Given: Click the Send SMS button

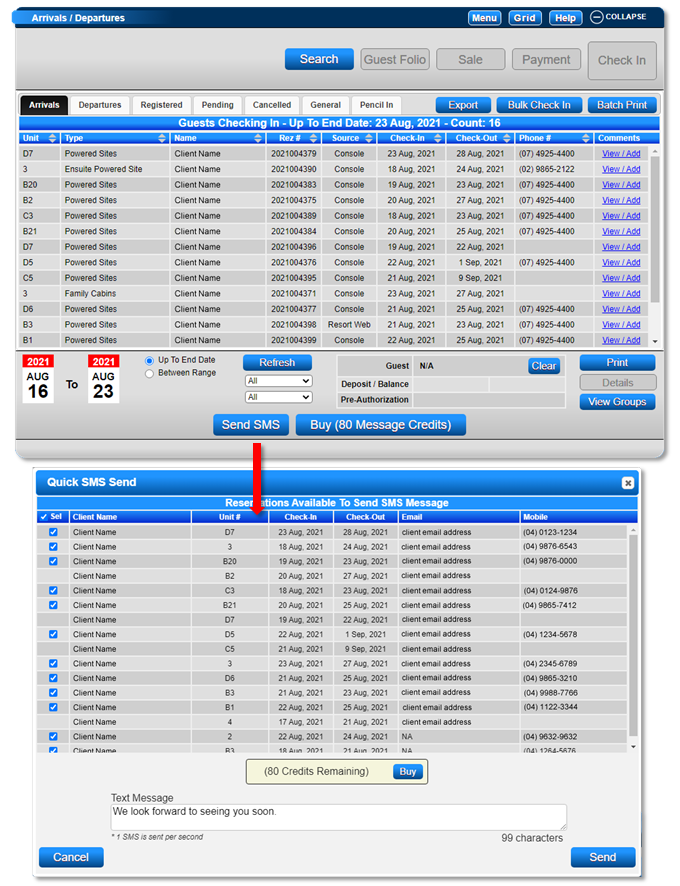Looking at the screenshot, I should [x=251, y=425].
